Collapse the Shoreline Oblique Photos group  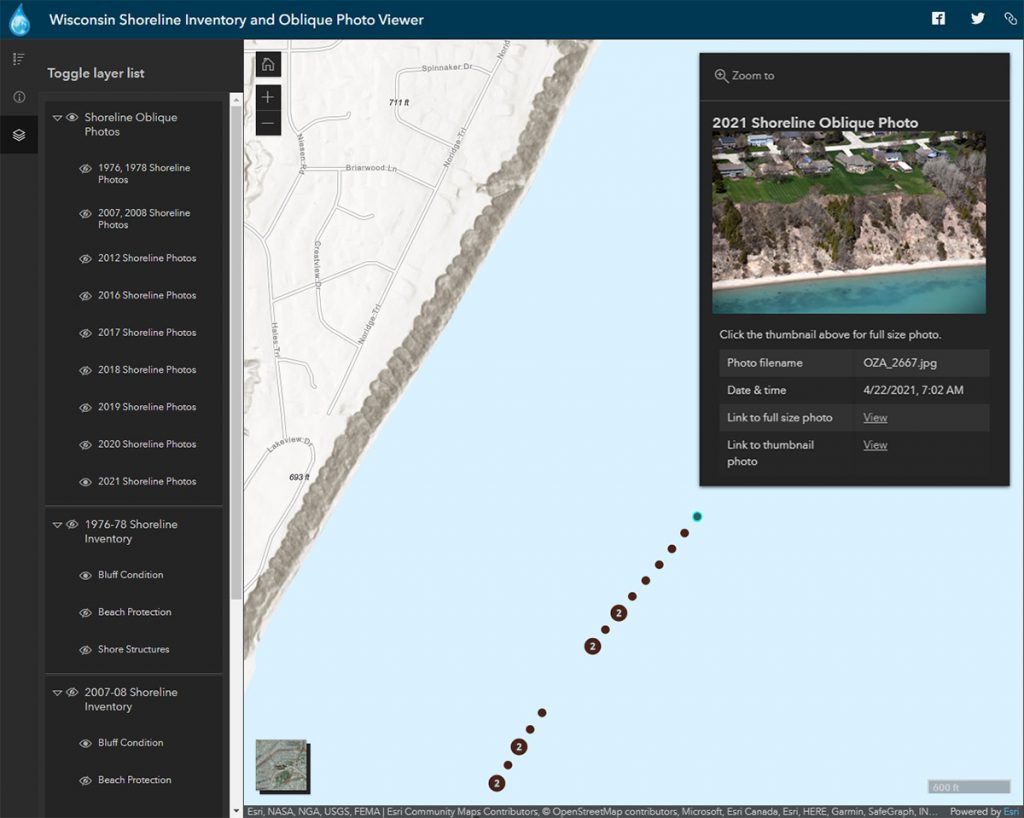tap(57, 117)
